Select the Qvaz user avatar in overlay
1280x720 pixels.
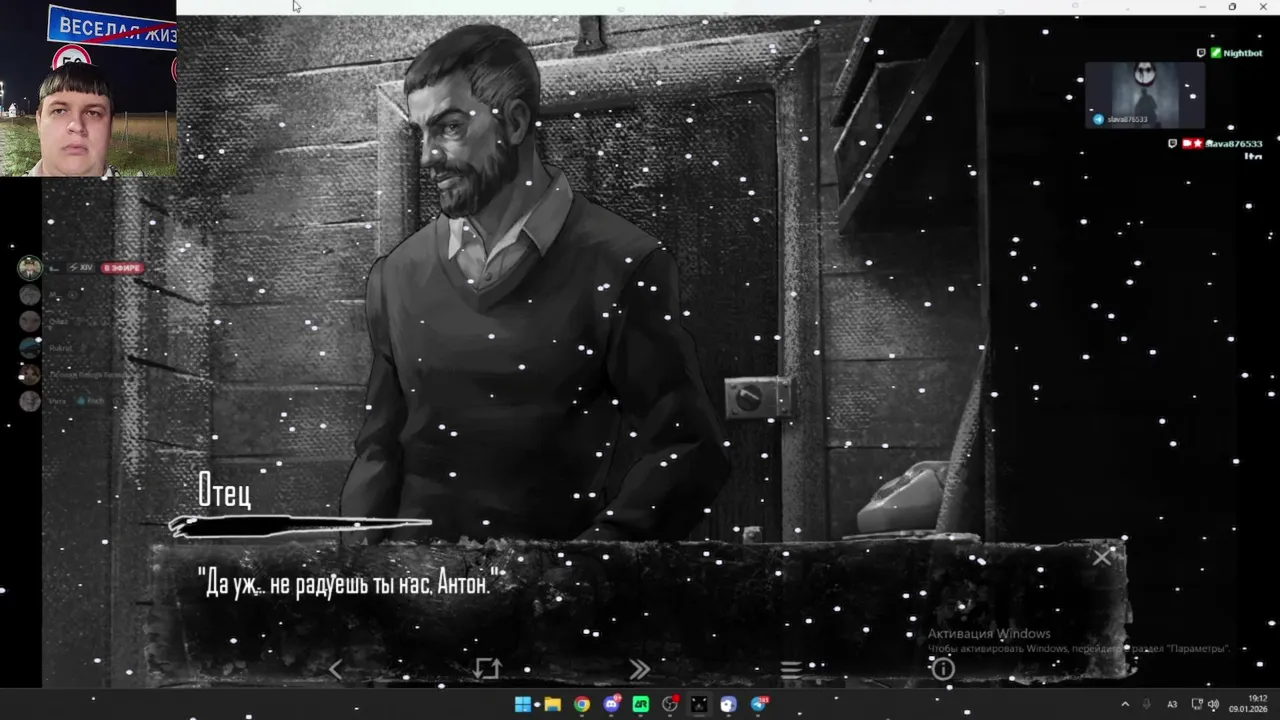pyautogui.click(x=30, y=321)
